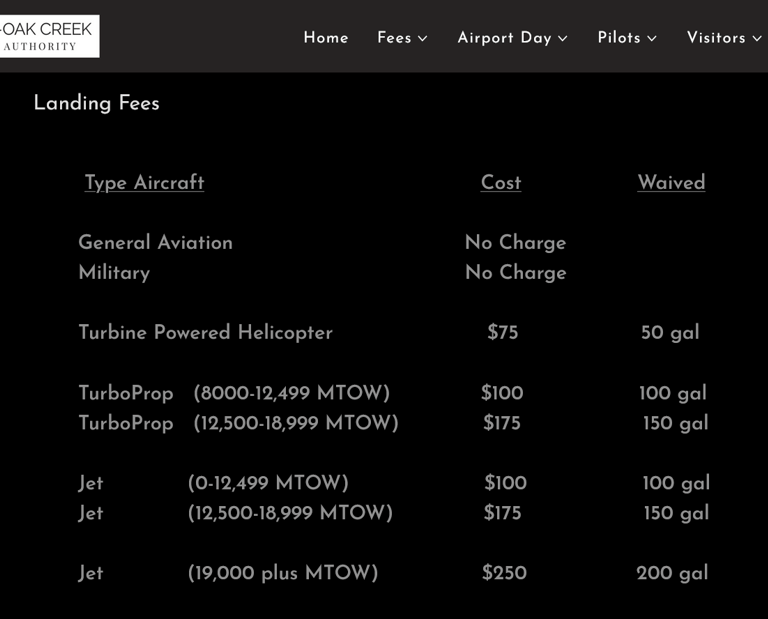Expand the chevron next to Airport Day
The image size is (768, 619).
563,39
